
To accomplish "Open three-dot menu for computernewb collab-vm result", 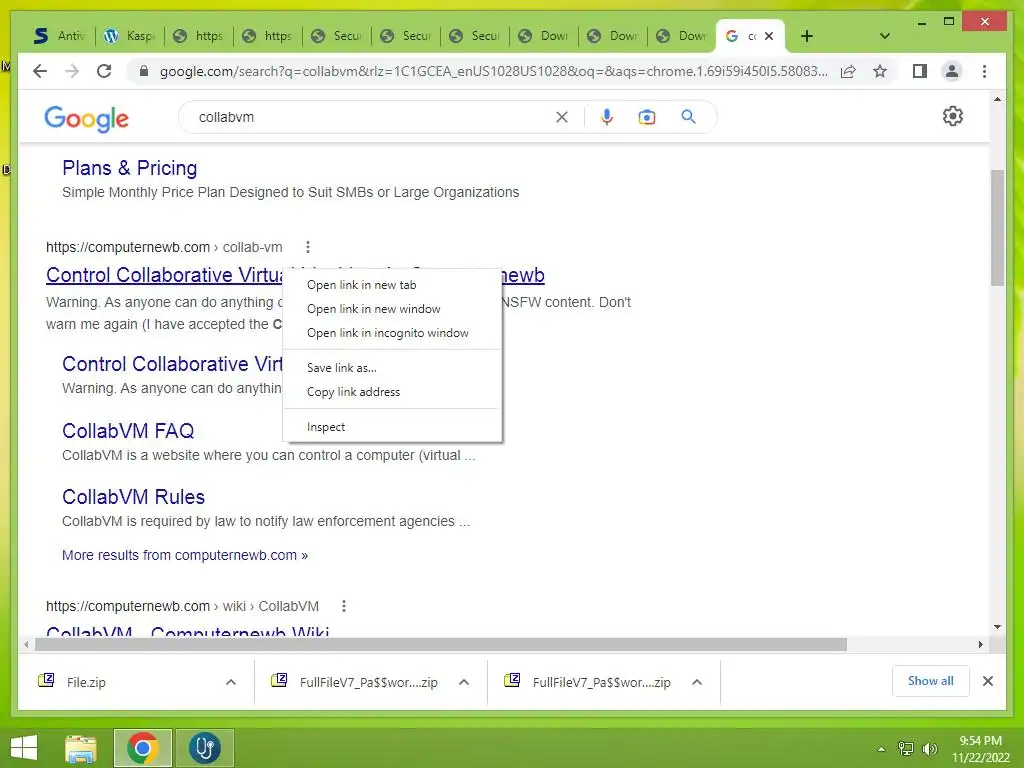I will click(x=308, y=247).
